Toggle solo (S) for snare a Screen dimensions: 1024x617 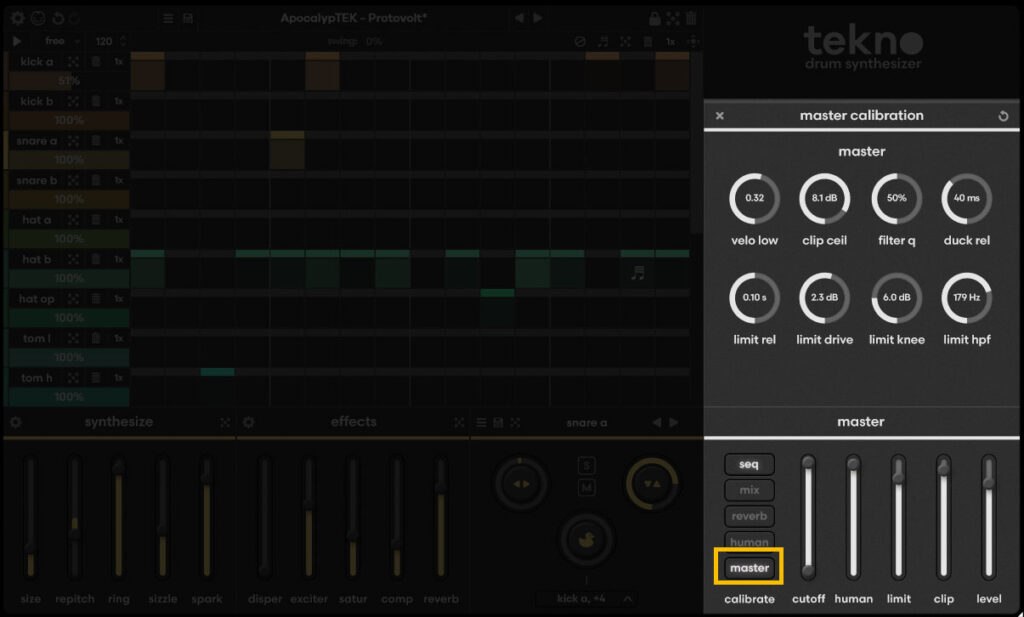587,466
